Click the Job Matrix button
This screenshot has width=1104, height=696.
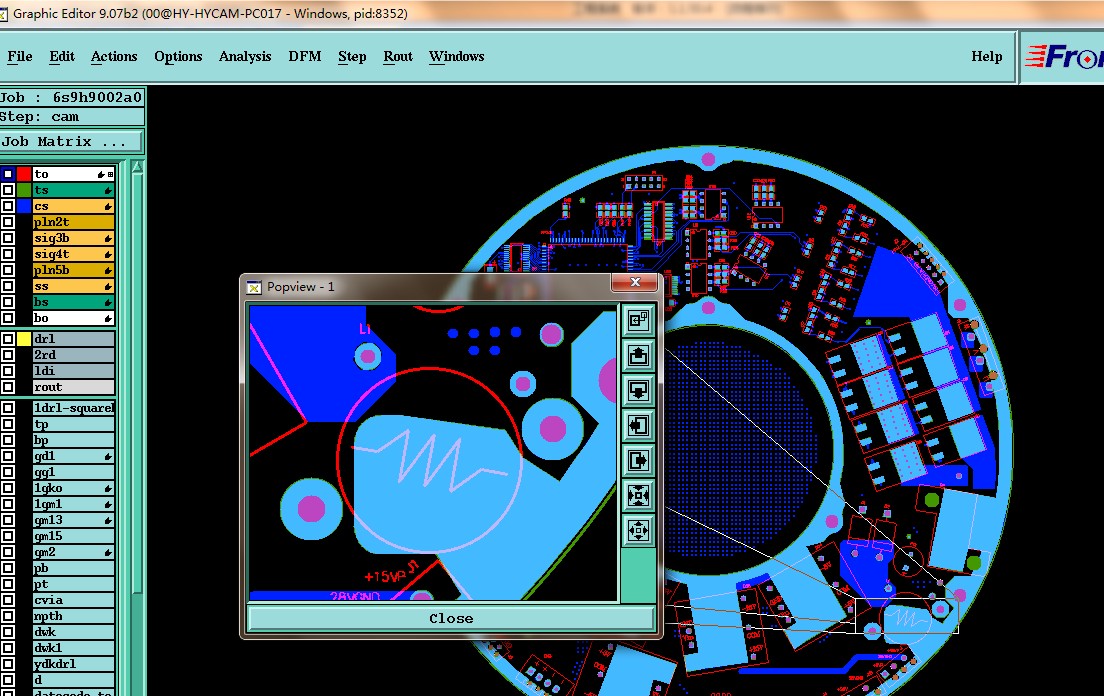coord(72,141)
